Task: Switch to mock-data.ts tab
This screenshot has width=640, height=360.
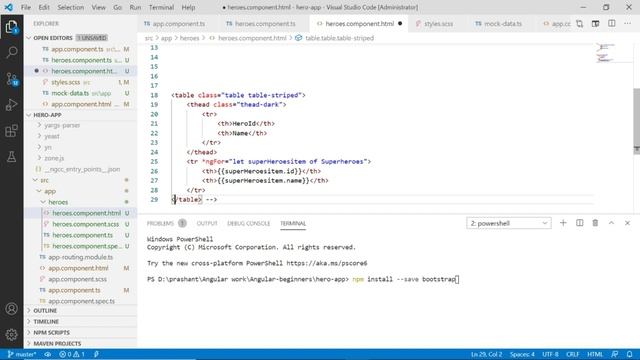Action: pos(503,24)
